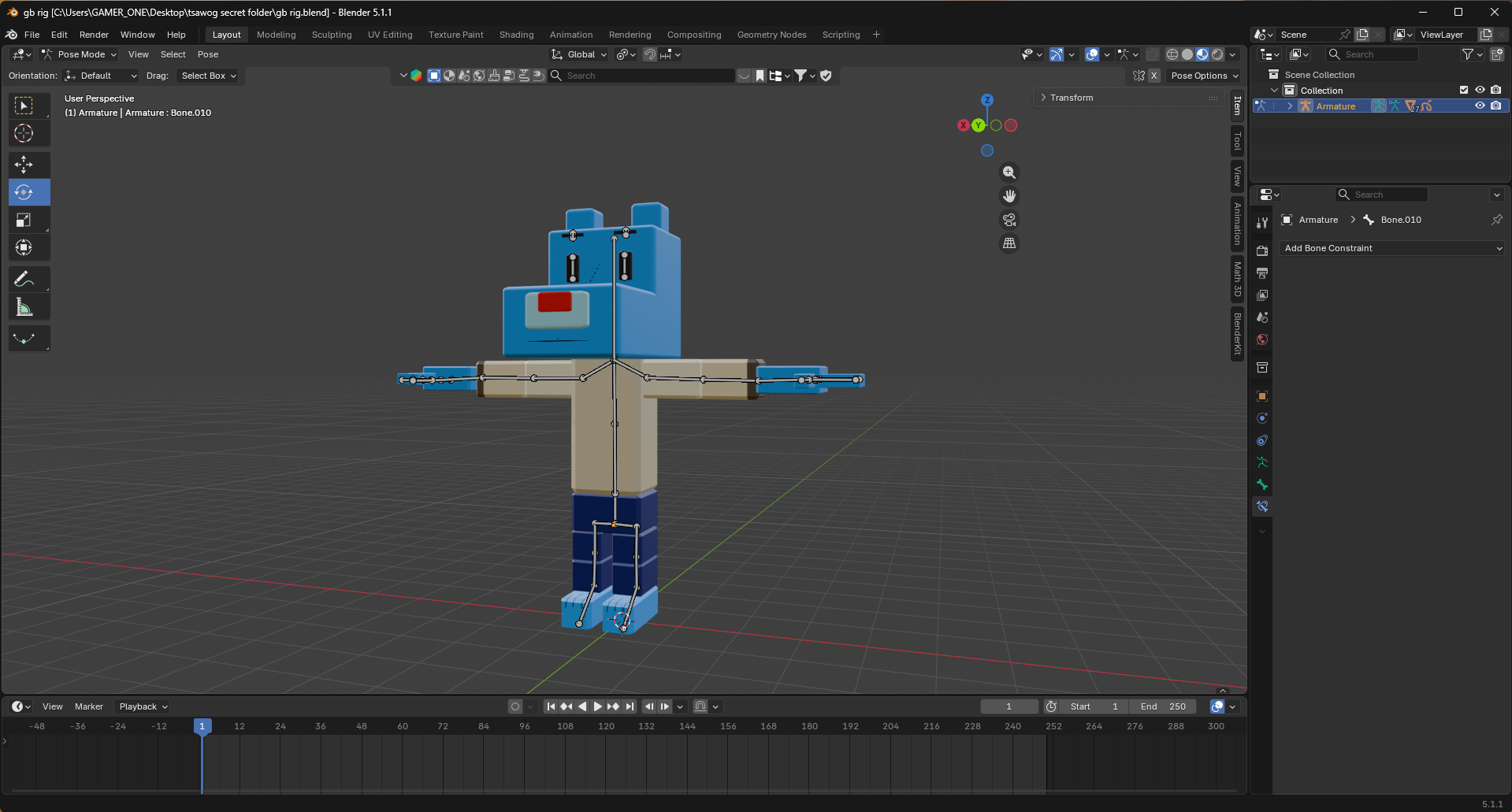Click the outliner Search field
This screenshot has width=1512, height=812.
click(1372, 54)
